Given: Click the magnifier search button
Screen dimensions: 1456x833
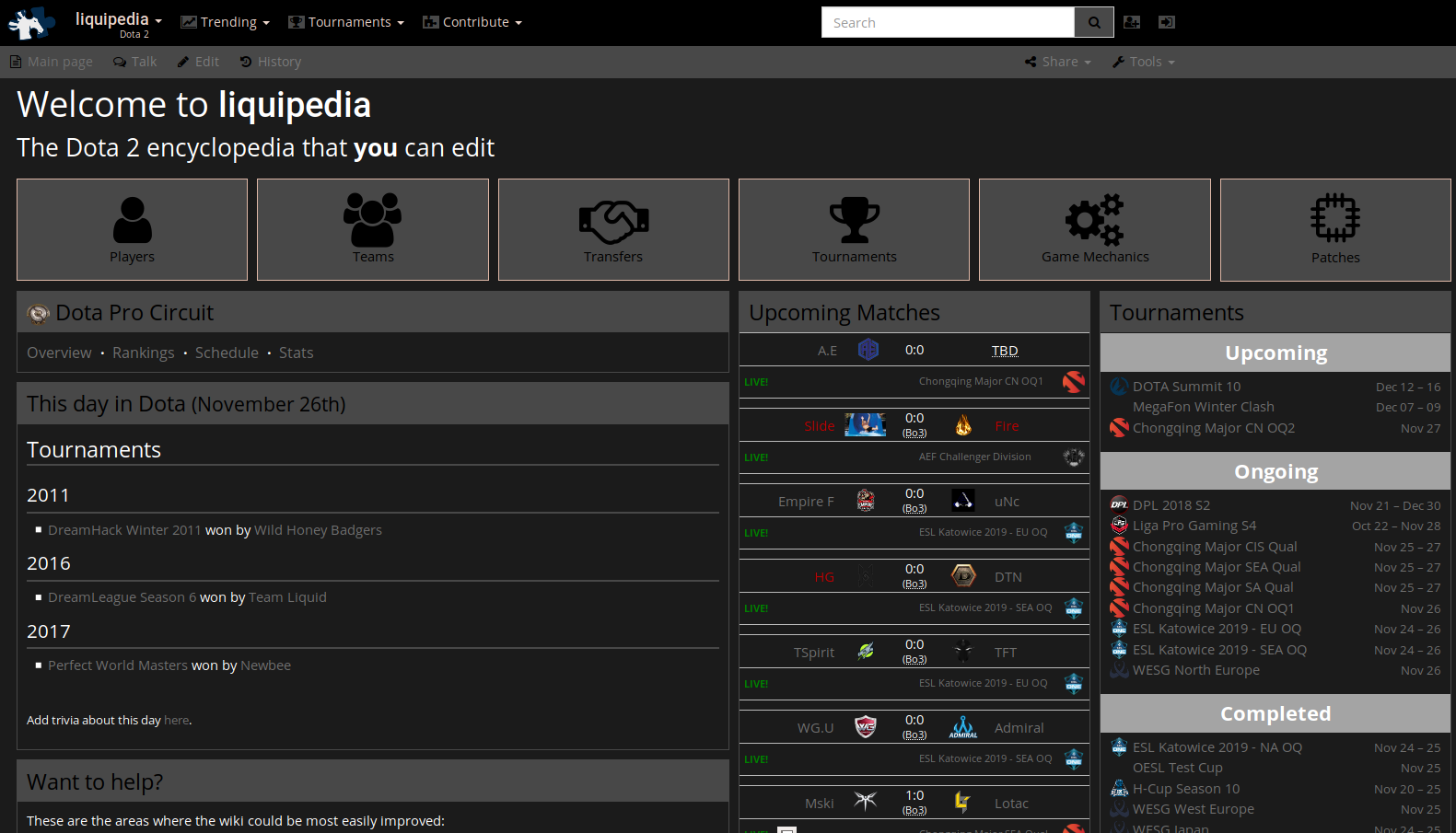Looking at the screenshot, I should click(x=1094, y=22).
